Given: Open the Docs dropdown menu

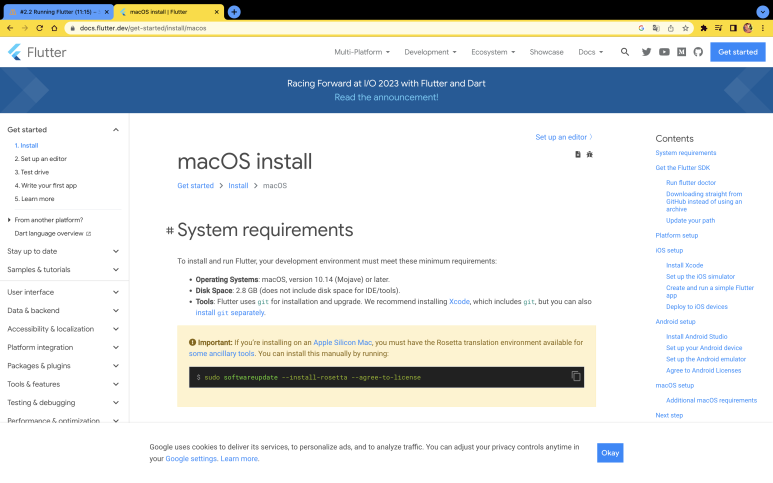Looking at the screenshot, I should click(x=591, y=52).
